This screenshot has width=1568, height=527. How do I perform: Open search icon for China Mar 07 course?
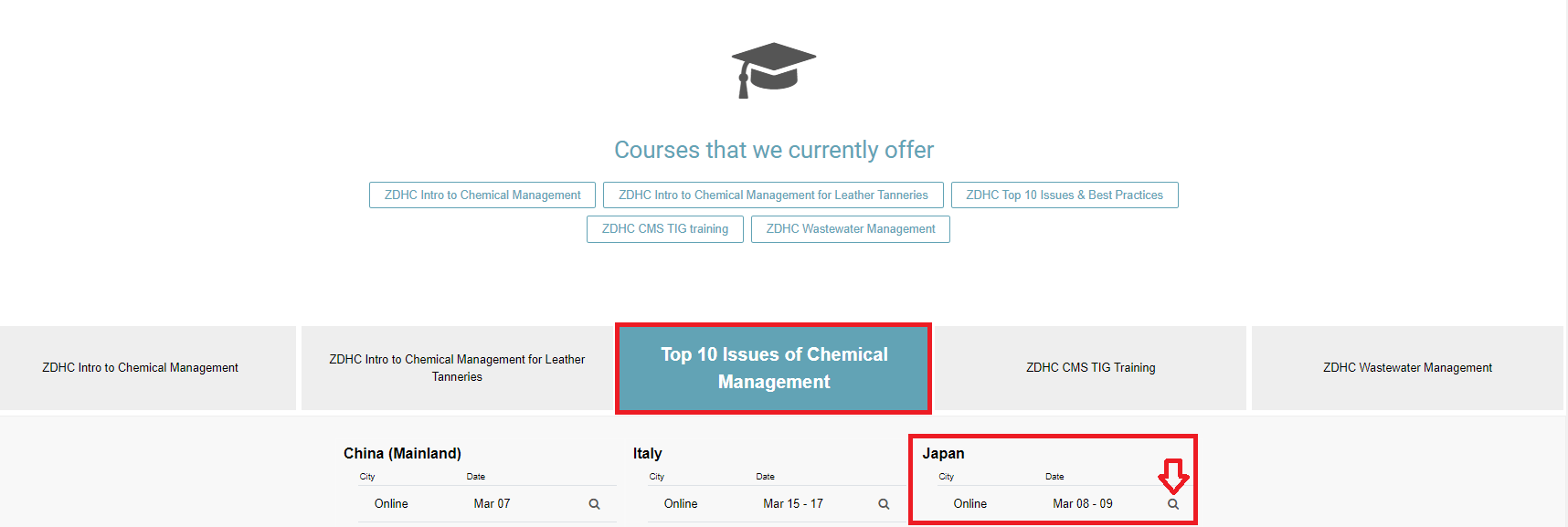pos(594,504)
